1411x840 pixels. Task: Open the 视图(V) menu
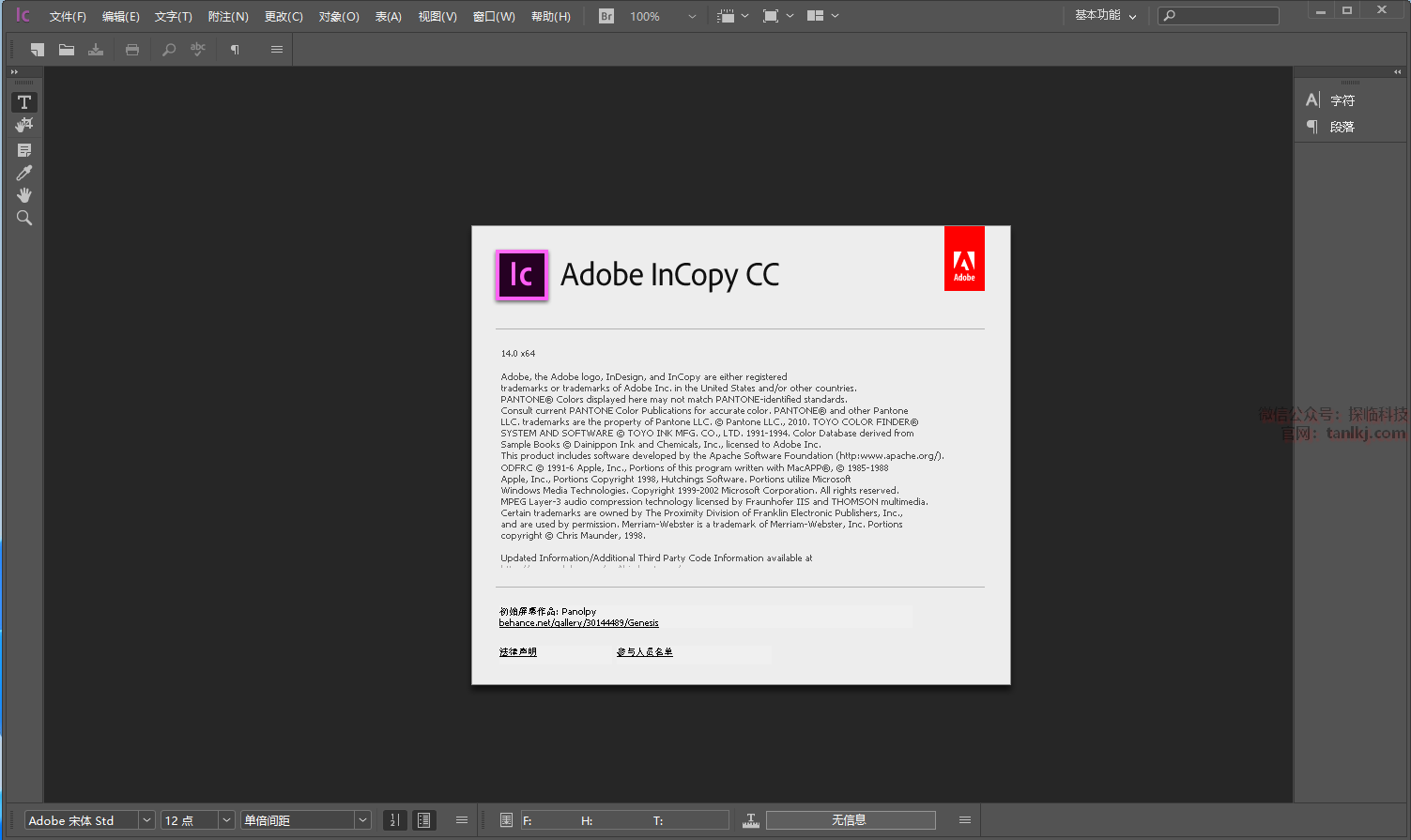coord(437,17)
